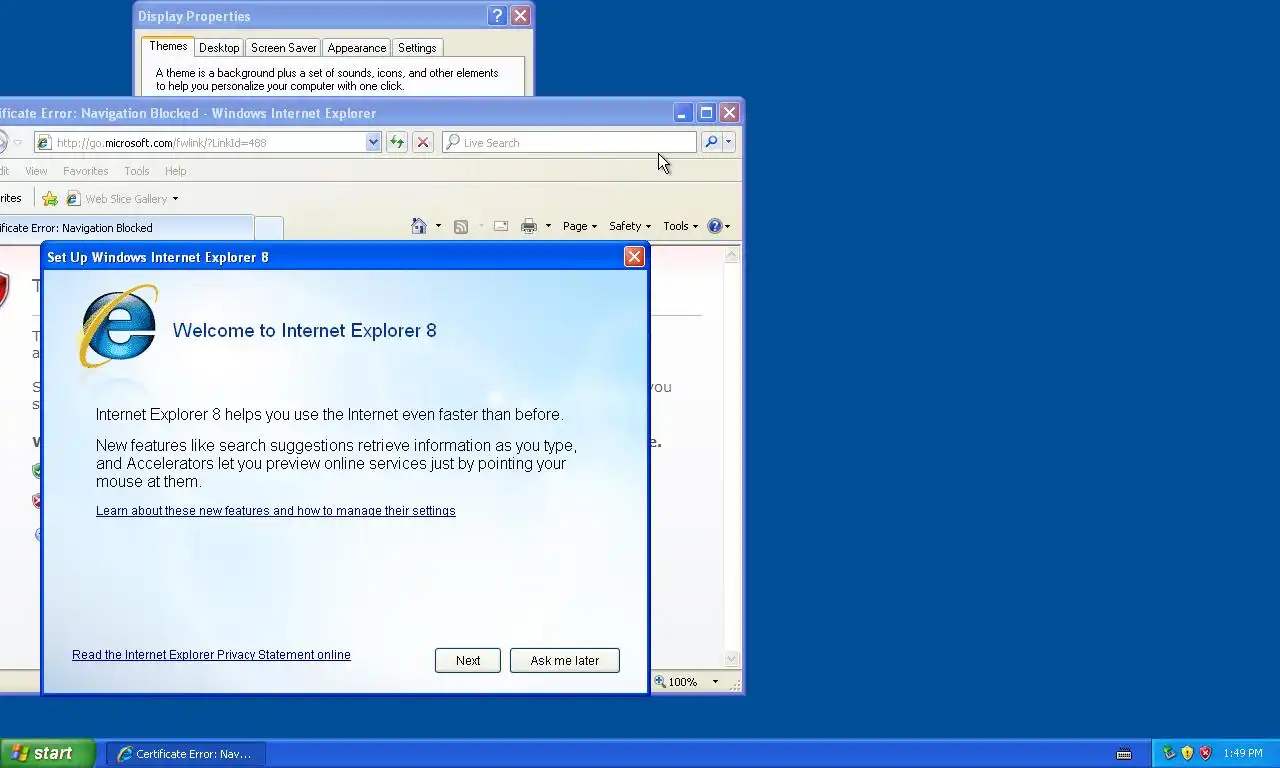The image size is (1280, 768).
Task: Expand the Web Slice Gallery dropdown arrow
Action: point(175,199)
